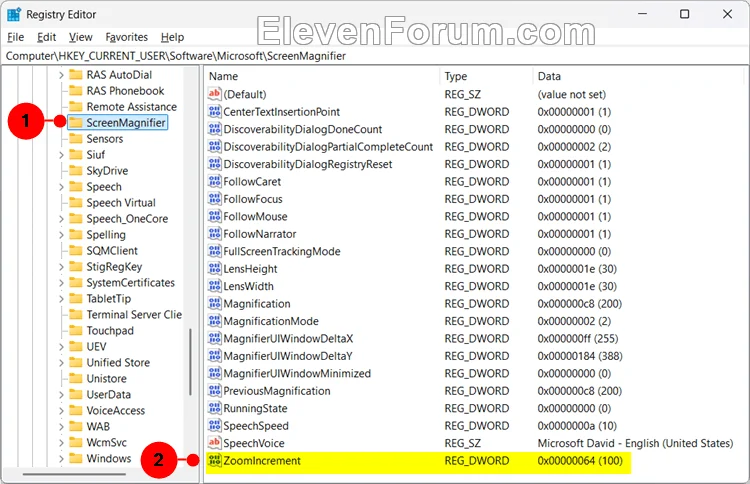Click the DiscoverabilityDialogDoneCount DWORD icon

coord(215,129)
